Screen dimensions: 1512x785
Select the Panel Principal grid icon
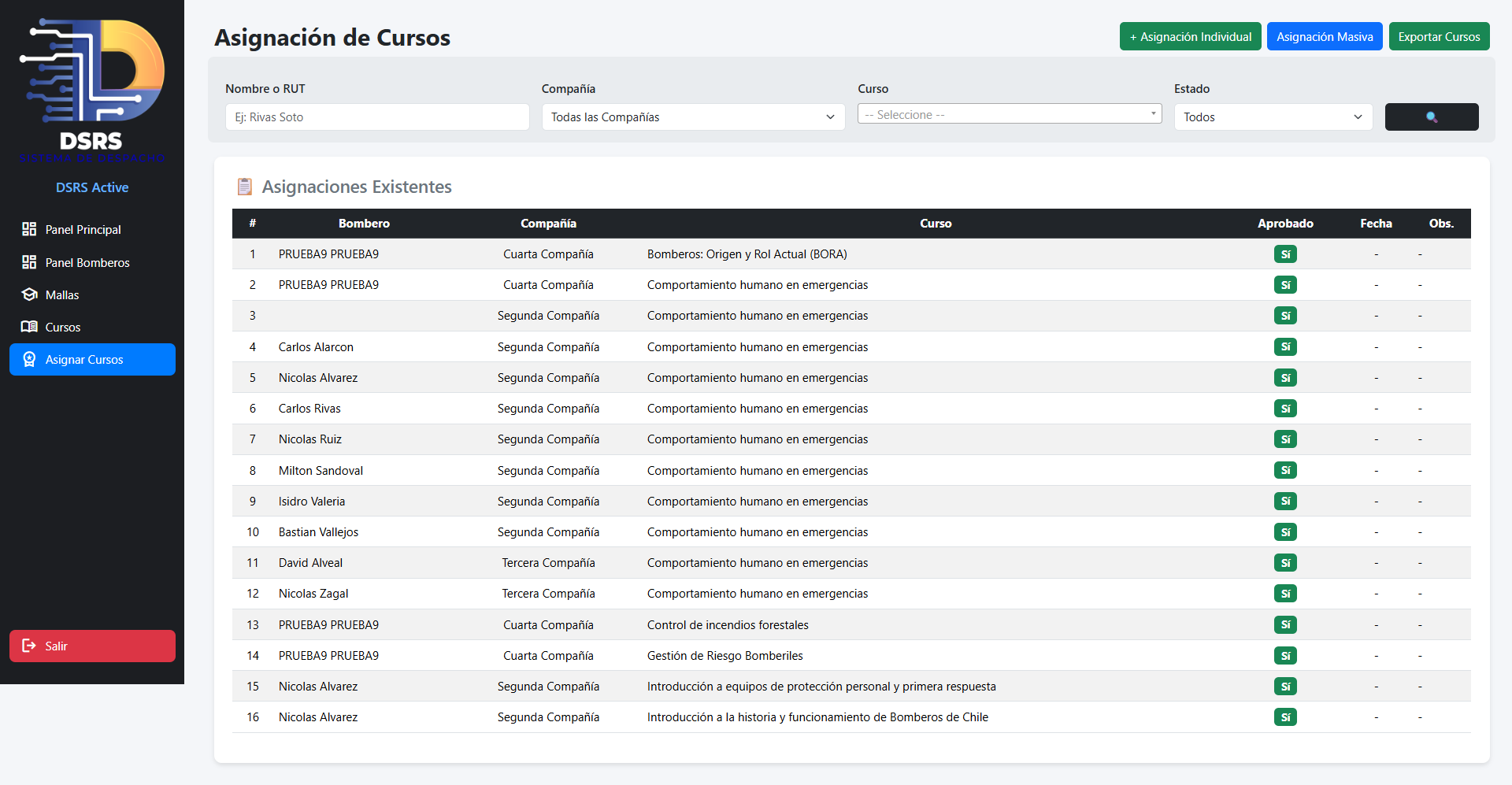coord(29,229)
